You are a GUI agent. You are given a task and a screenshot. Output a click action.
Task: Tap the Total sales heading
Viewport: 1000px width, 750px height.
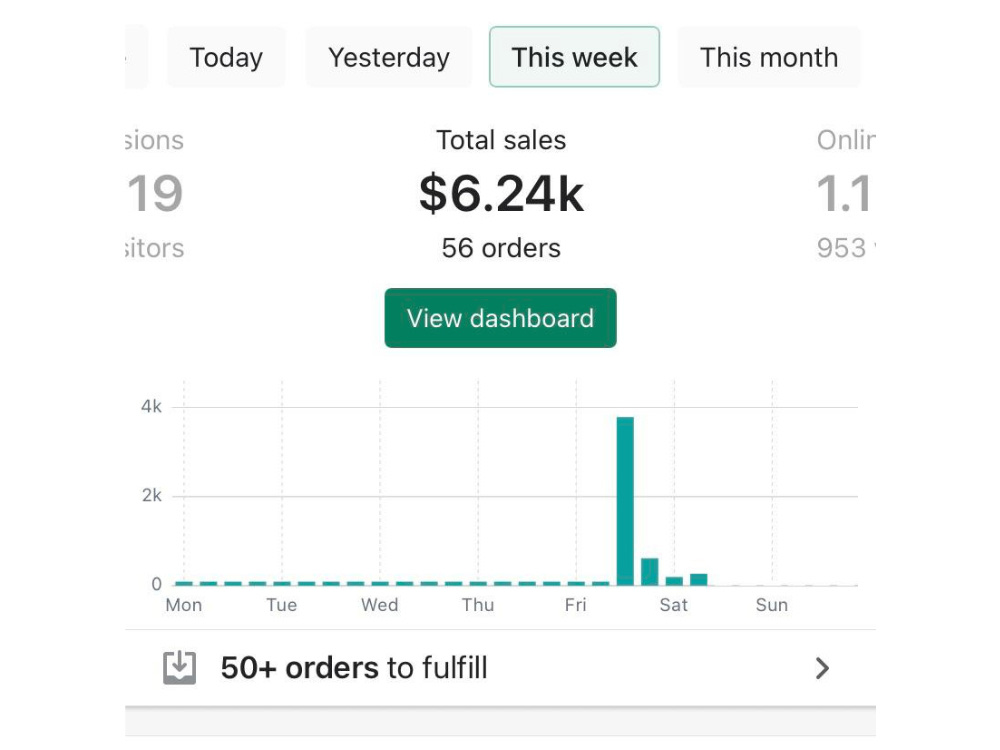[501, 140]
